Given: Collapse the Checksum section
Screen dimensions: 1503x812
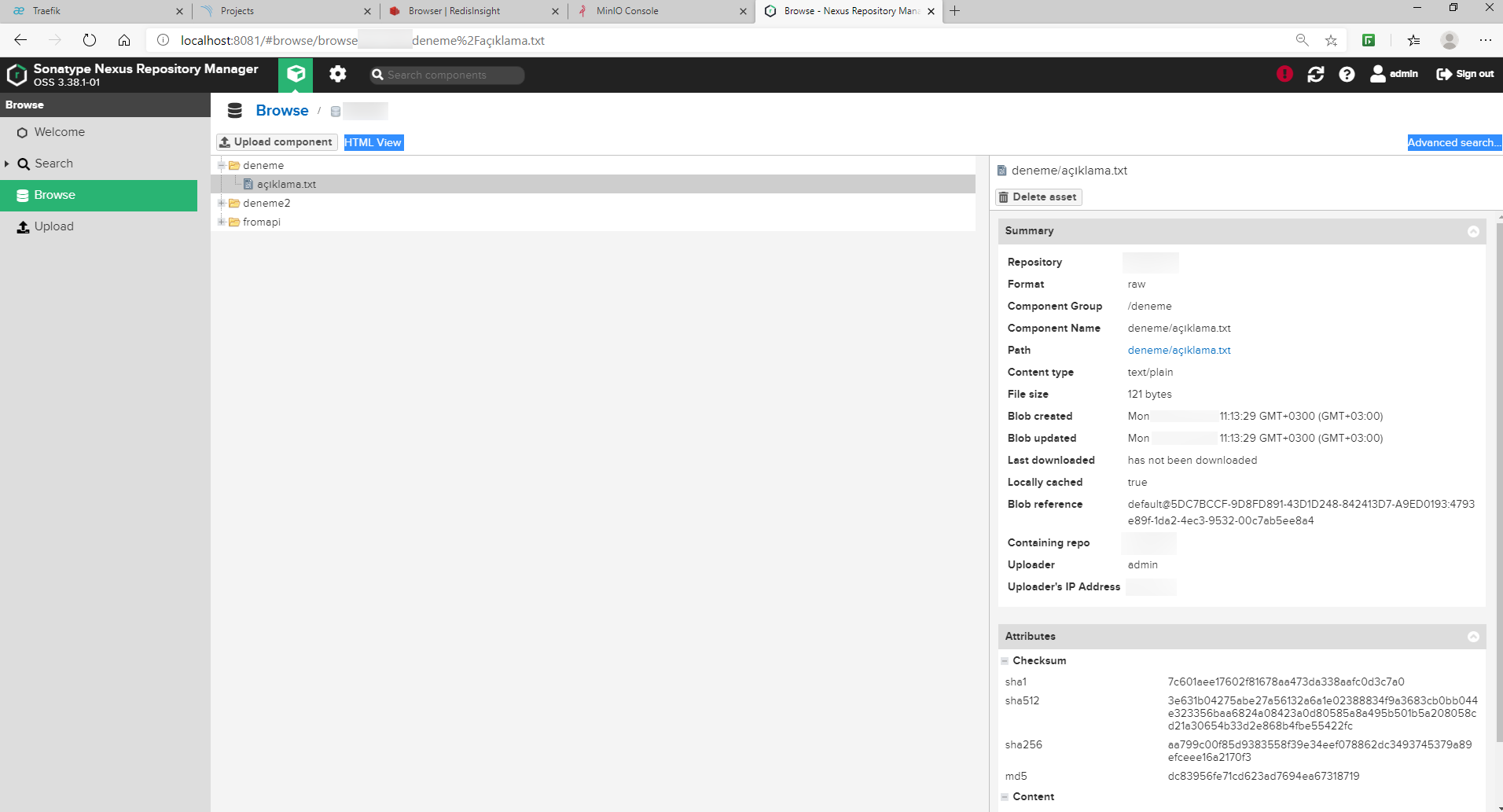Looking at the screenshot, I should pyautogui.click(x=1005, y=661).
